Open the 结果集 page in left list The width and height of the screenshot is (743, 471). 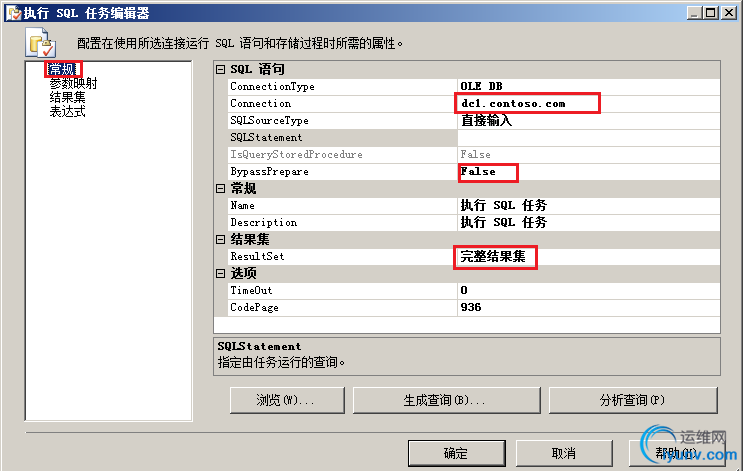pos(67,98)
